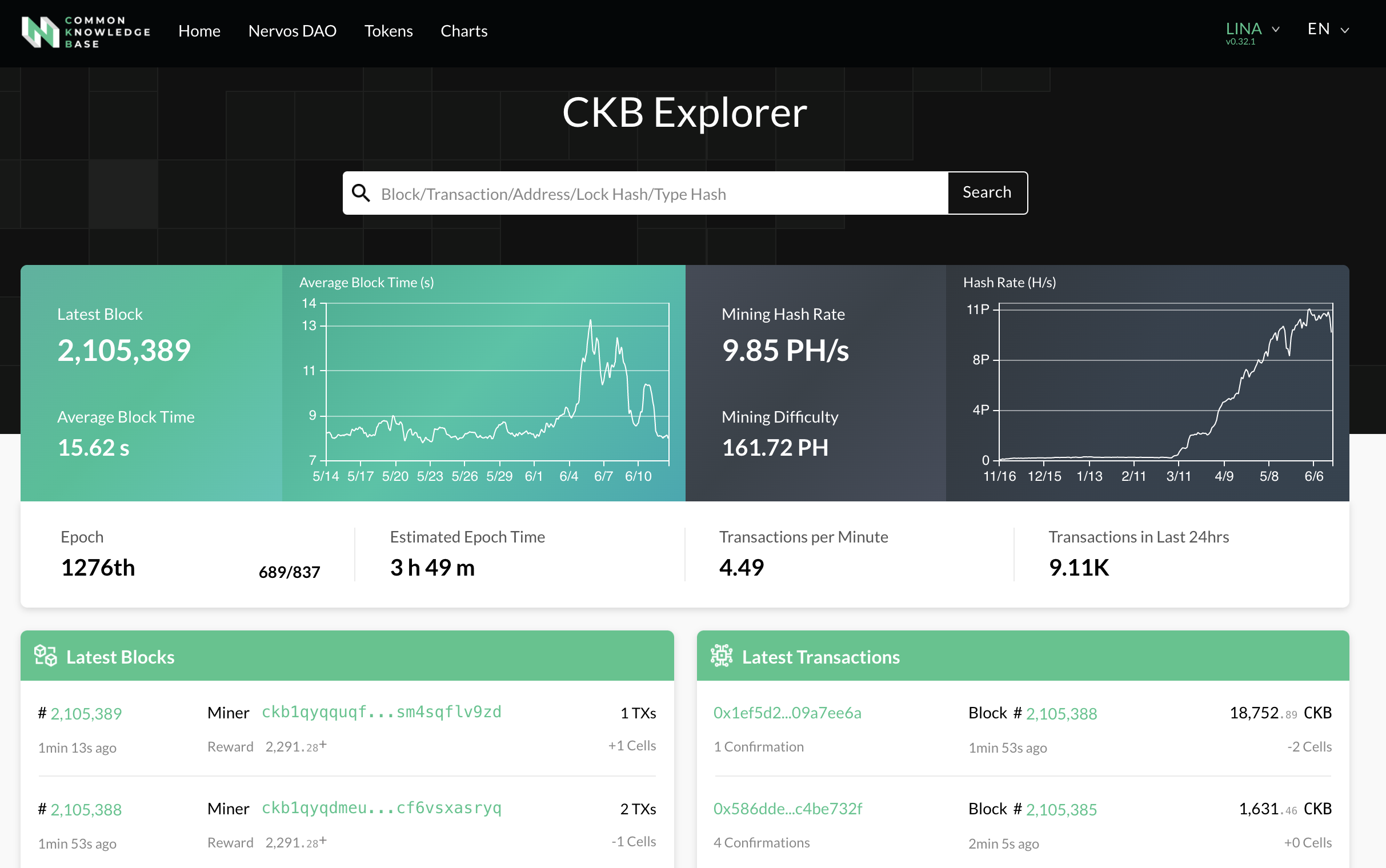
Task: Click the Latest Transactions chip icon
Action: 722,656
